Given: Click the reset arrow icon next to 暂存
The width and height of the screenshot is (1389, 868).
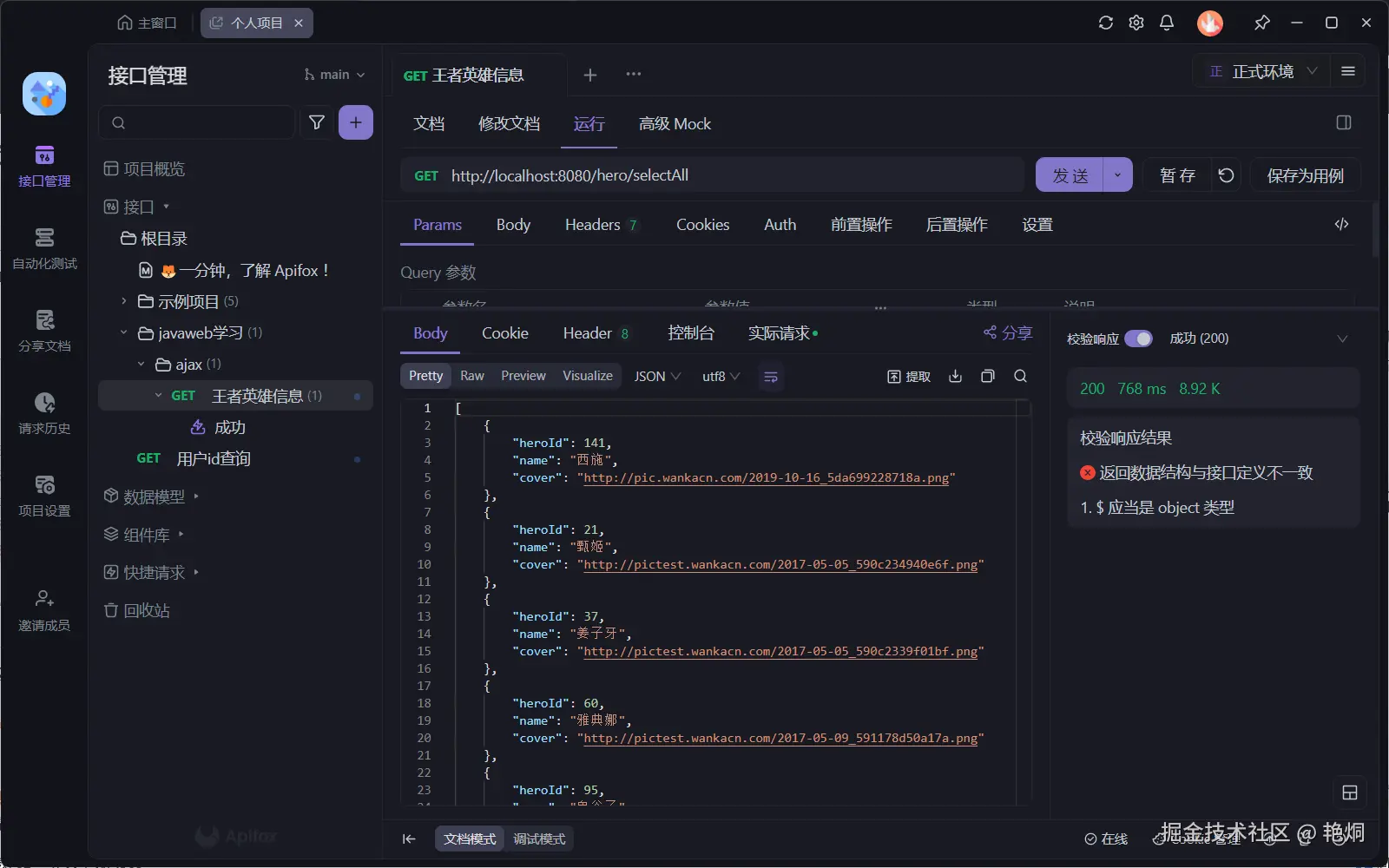Looking at the screenshot, I should tap(1226, 175).
